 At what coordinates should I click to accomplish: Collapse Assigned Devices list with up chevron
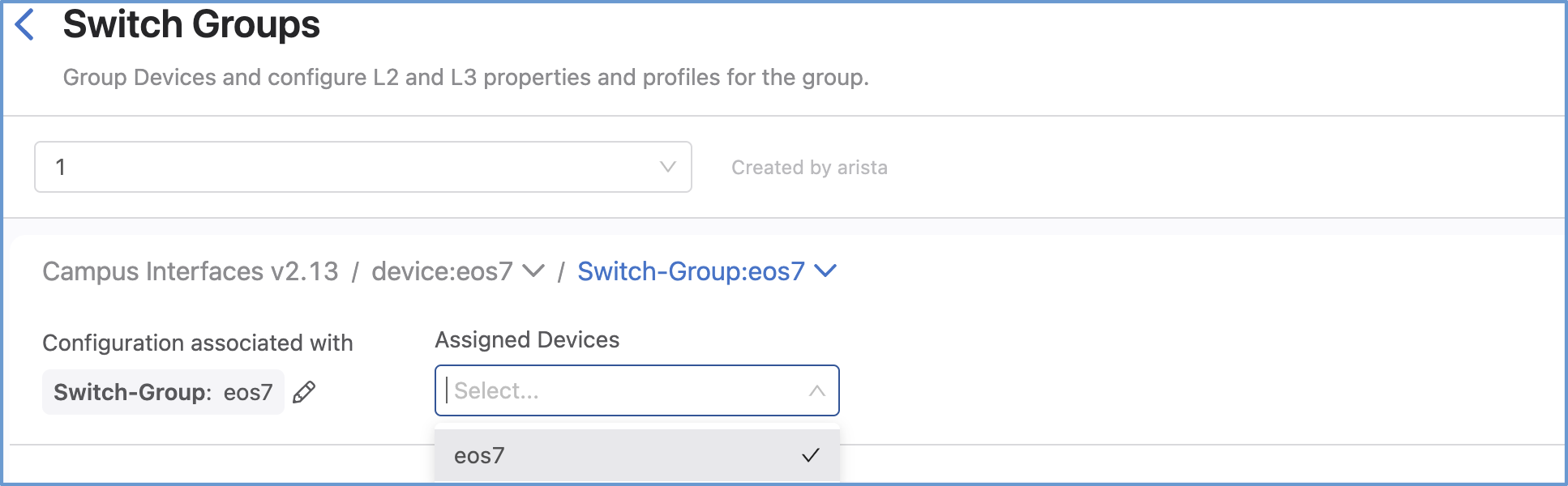pos(816,391)
